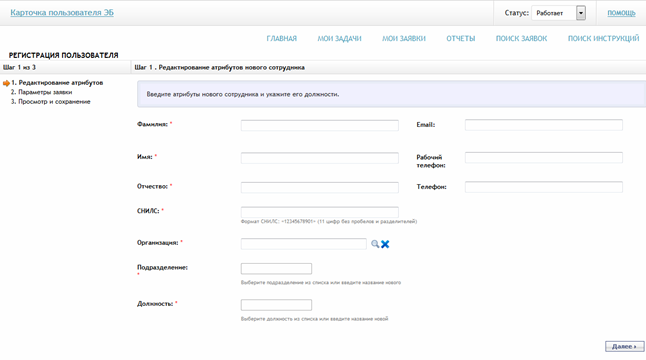Click the Выберите должность из списка hint
This screenshot has height=360, width=646.
point(314,319)
